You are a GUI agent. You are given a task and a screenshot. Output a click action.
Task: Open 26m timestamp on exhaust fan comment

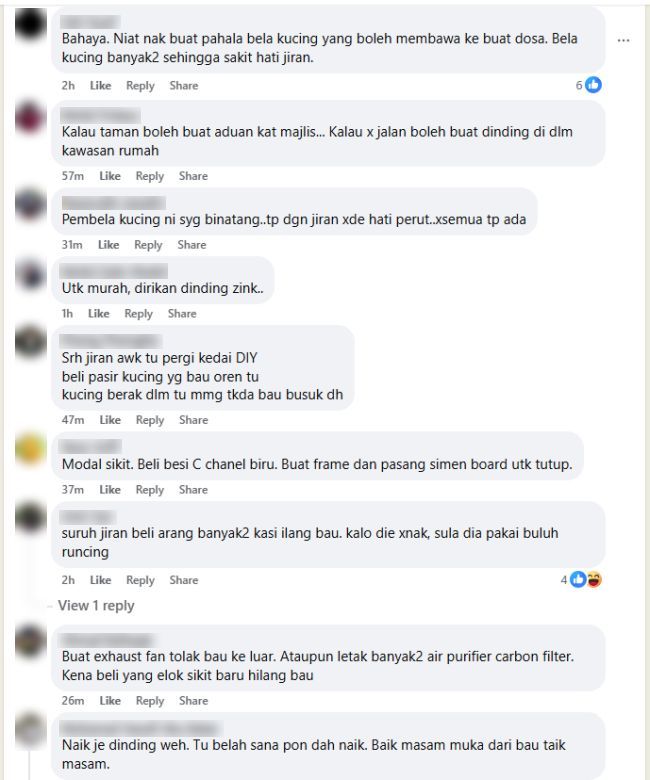pyautogui.click(x=73, y=700)
